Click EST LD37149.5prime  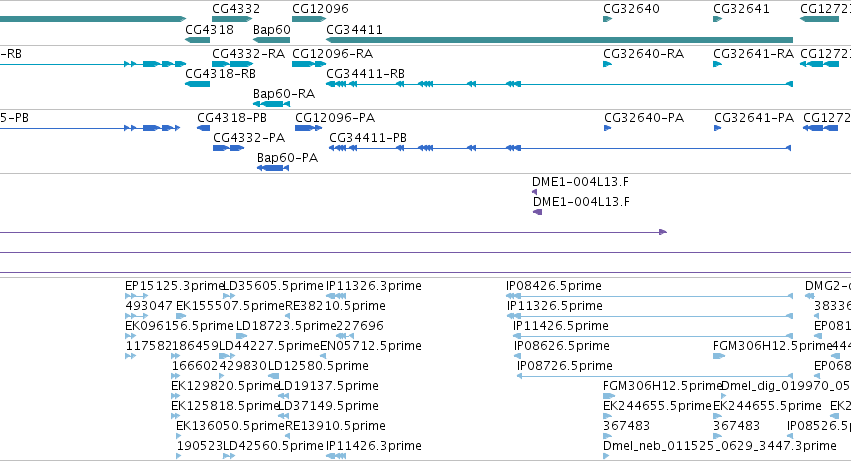pos(328,407)
